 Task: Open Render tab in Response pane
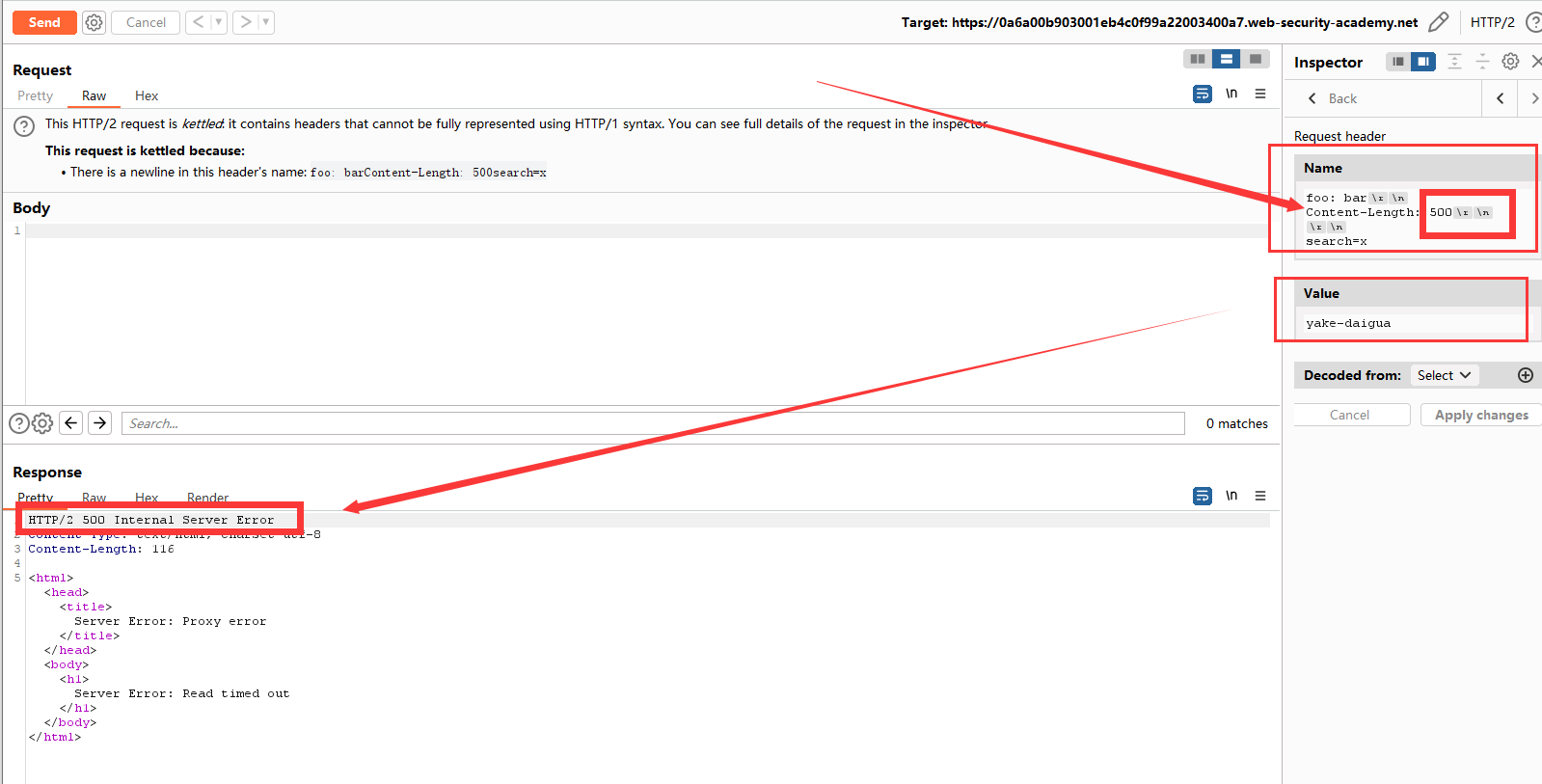point(207,498)
